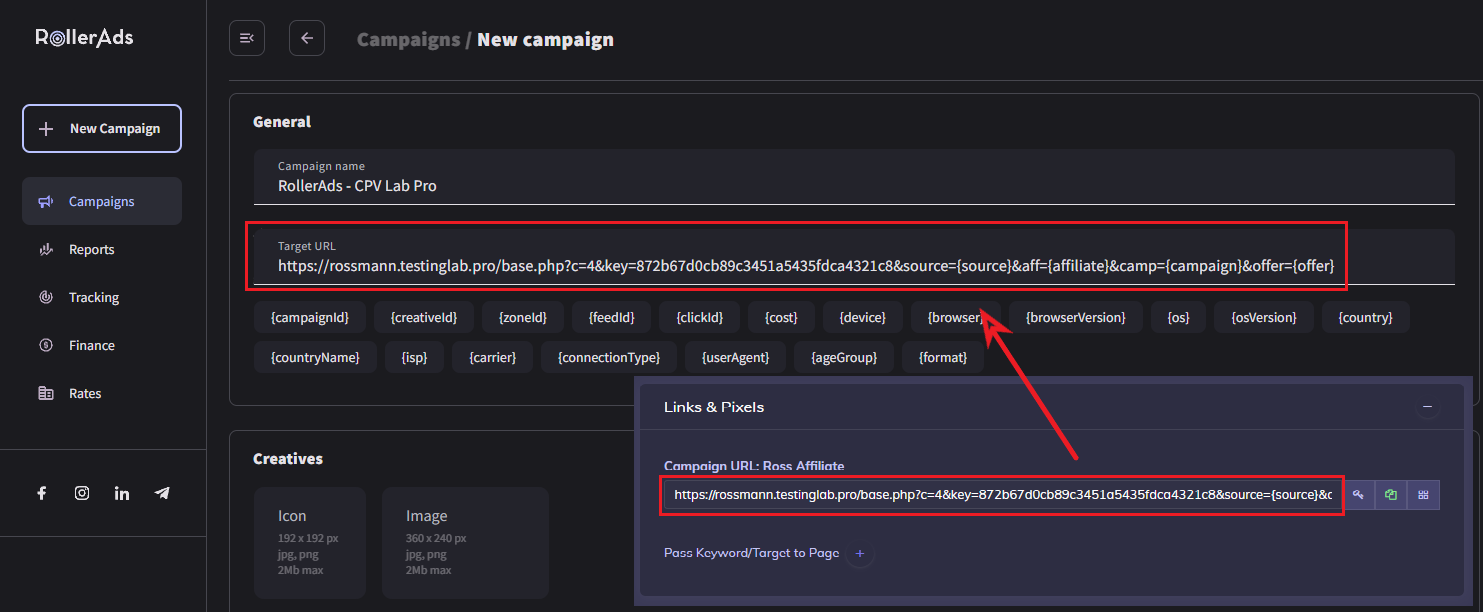1484x613 pixels.
Task: Insert the {clickId} macro chip
Action: [x=700, y=317]
